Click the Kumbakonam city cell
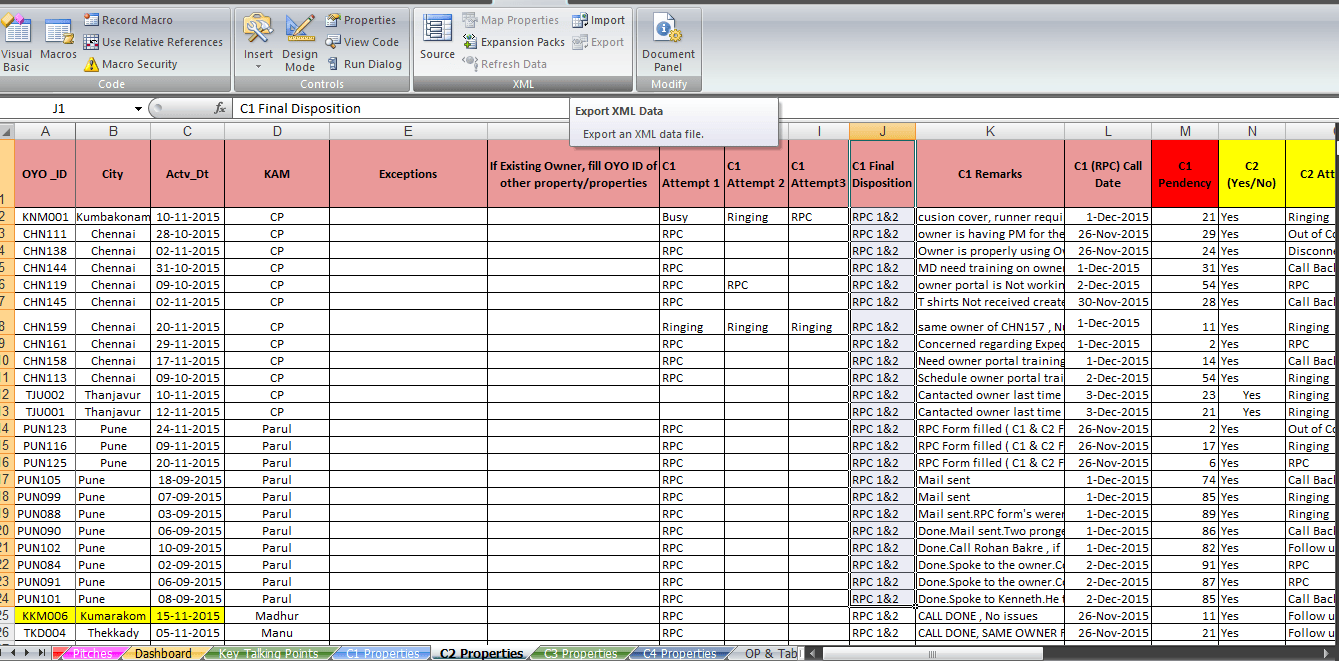1339x661 pixels. [113, 216]
